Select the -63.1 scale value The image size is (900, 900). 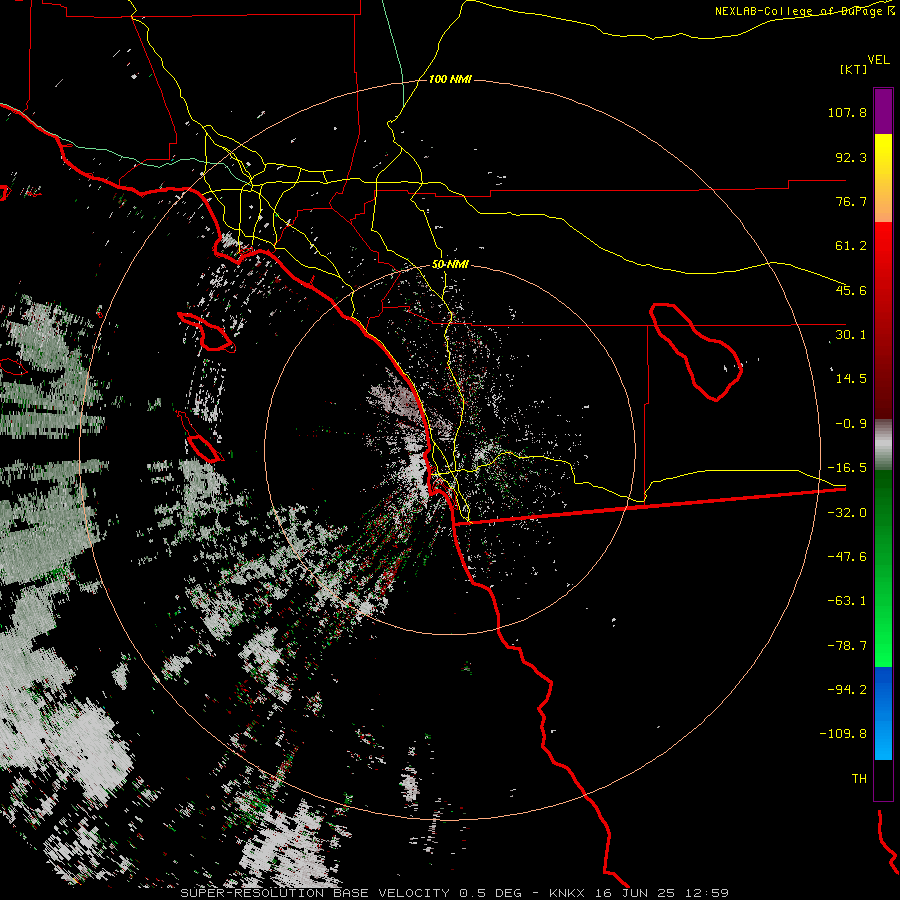click(847, 600)
